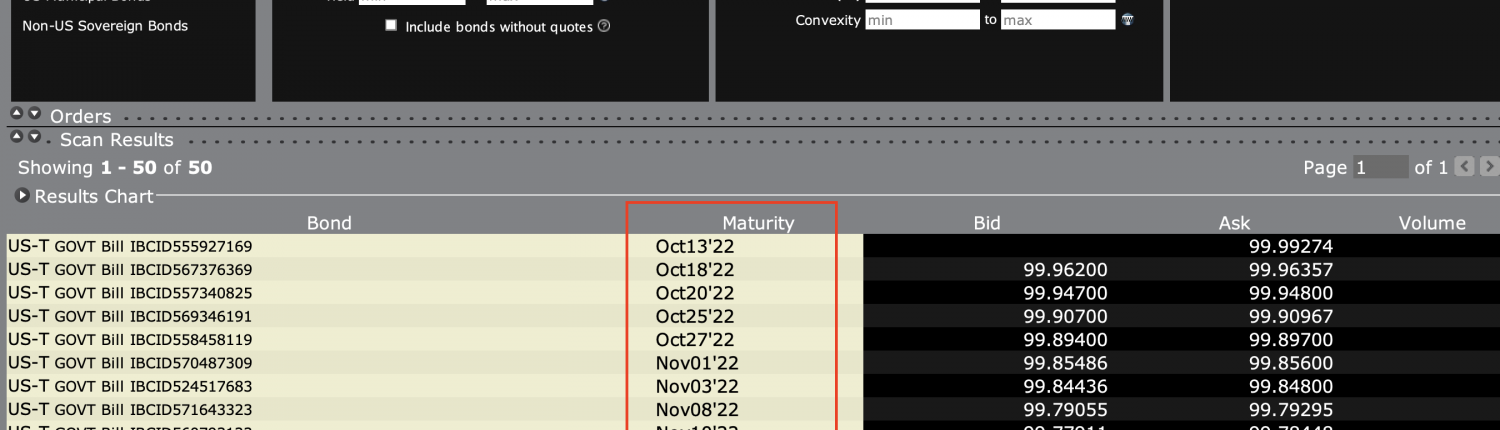
Task: Click the Scan Results up arrow icon
Action: 17,137
